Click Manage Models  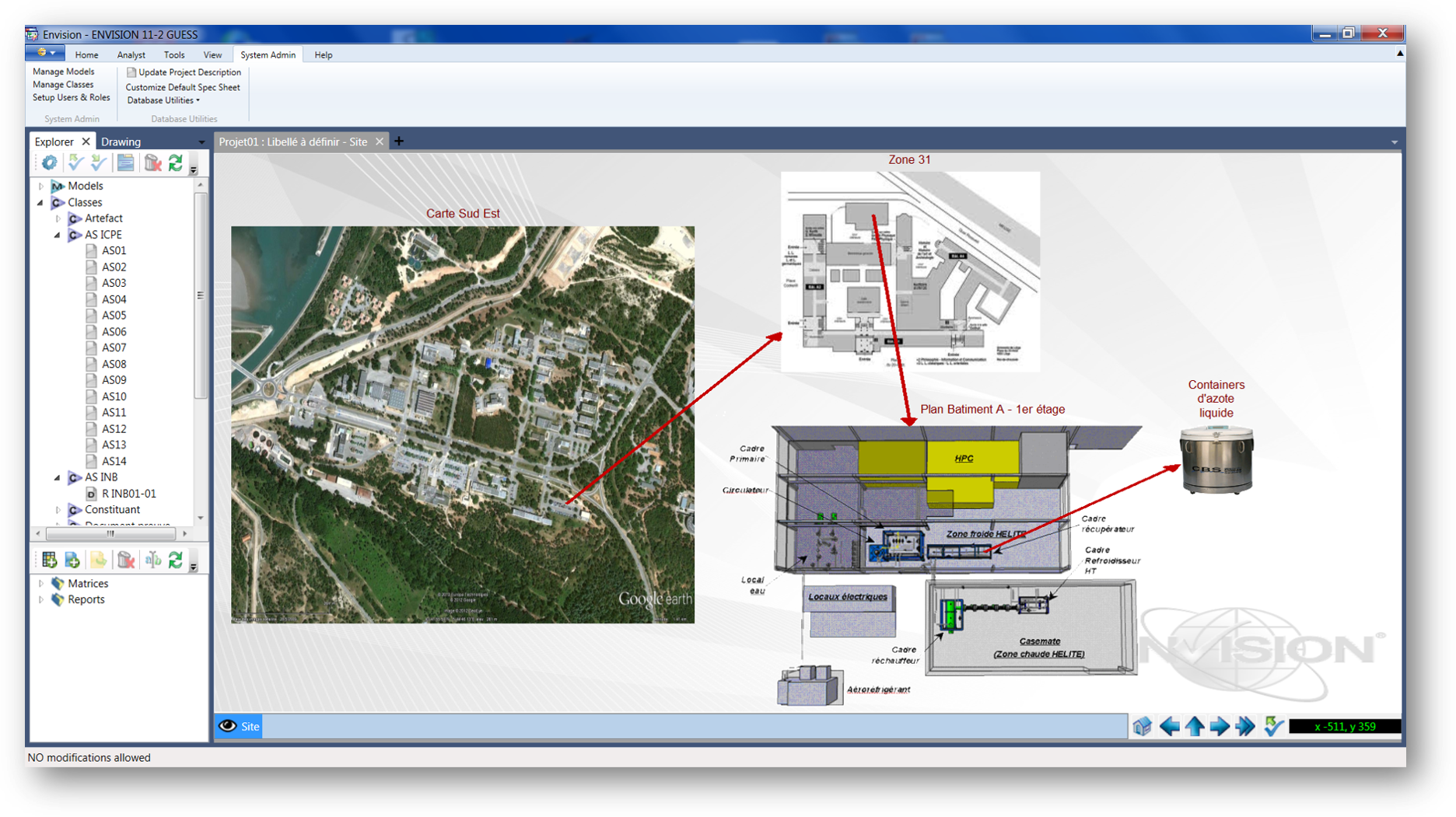click(63, 72)
